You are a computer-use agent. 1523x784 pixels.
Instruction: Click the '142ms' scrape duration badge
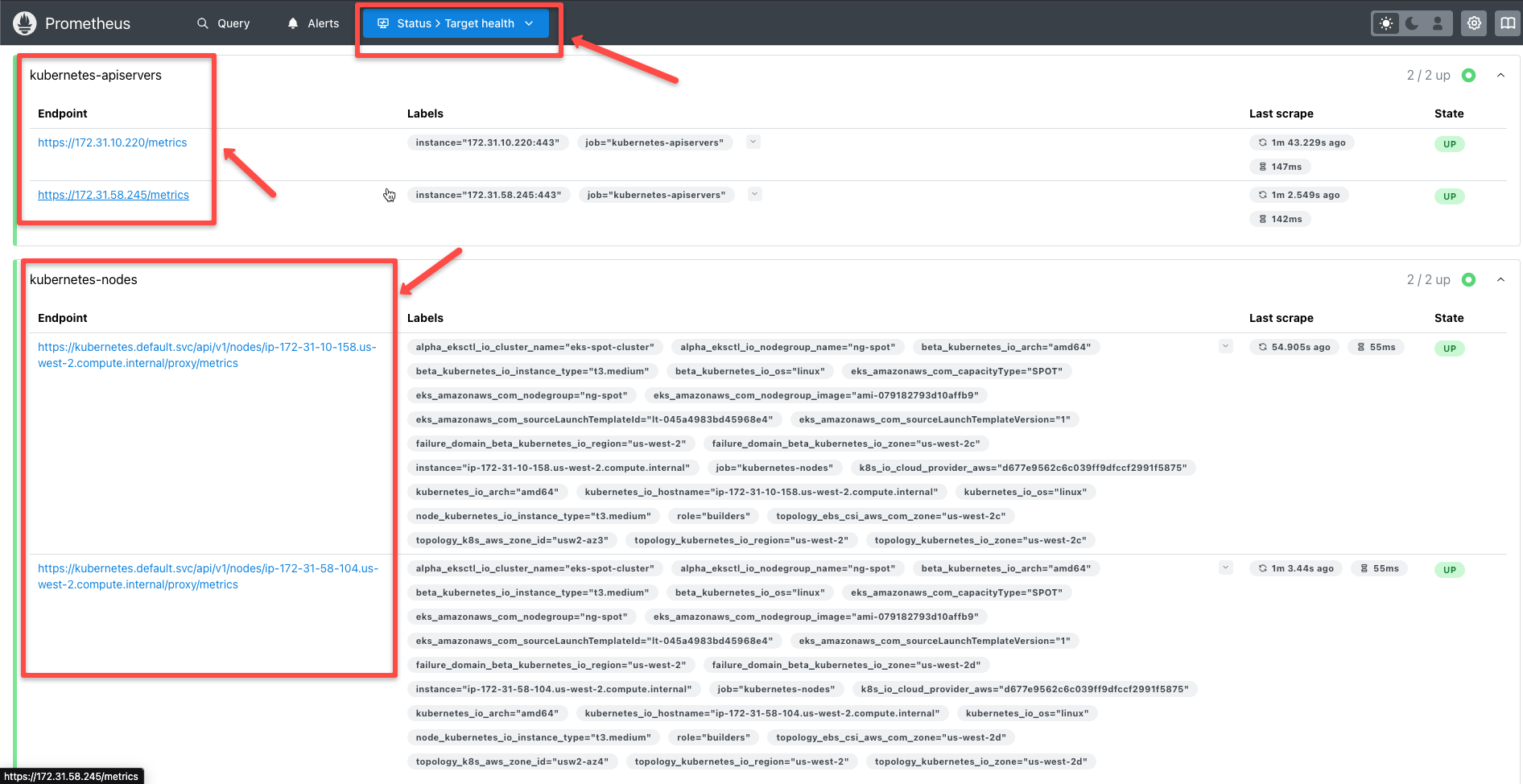click(1280, 219)
